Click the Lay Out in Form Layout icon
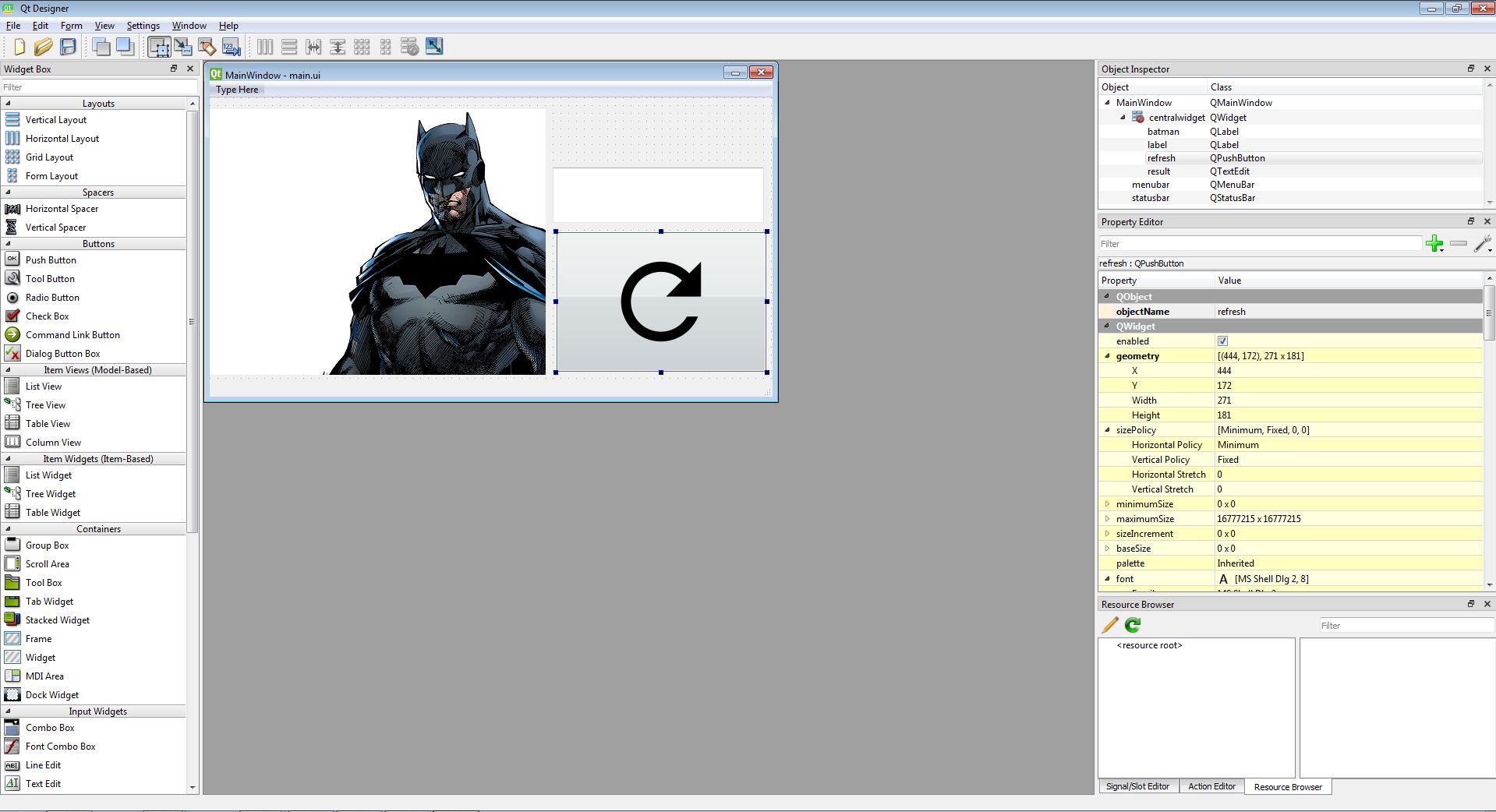Viewport: 1496px width, 812px height. tap(386, 47)
